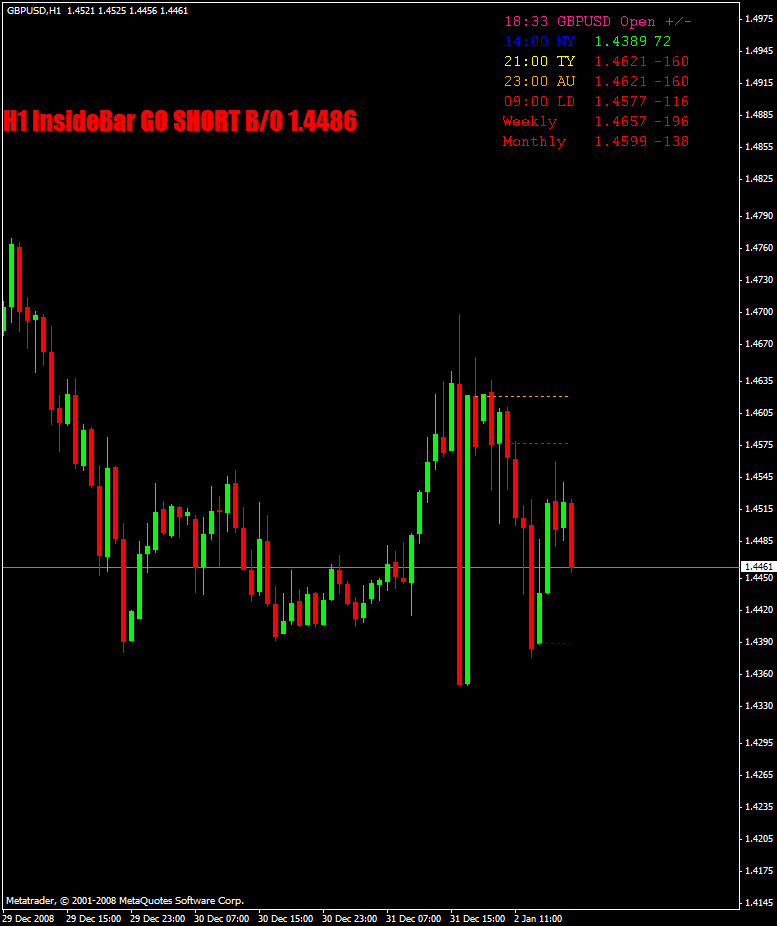Click the 1.4700 price scale label
The height and width of the screenshot is (926, 777).
(759, 312)
